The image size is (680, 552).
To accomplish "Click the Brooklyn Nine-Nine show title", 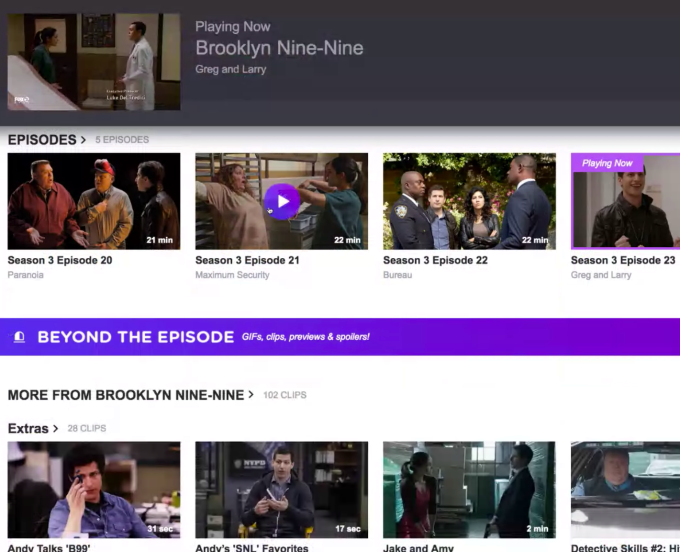I will click(x=279, y=48).
